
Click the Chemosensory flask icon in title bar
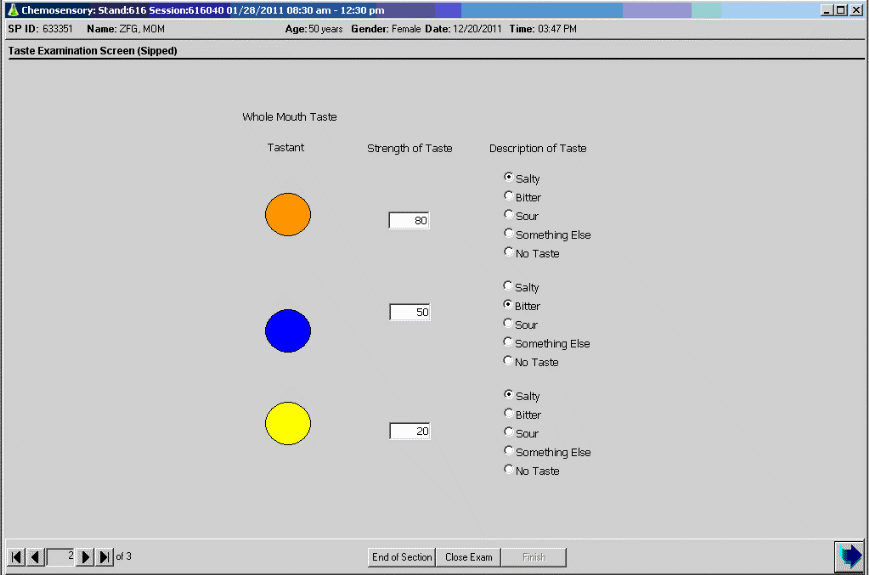[13, 10]
